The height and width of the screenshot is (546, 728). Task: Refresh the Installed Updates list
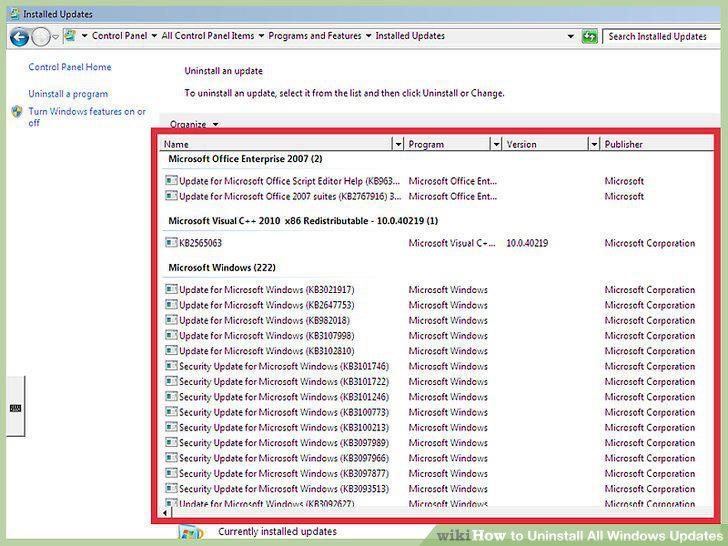pyautogui.click(x=589, y=36)
